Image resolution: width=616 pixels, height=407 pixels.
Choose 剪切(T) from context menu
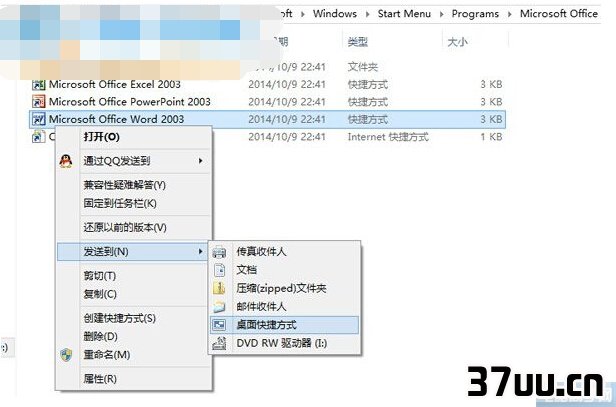pos(100,276)
